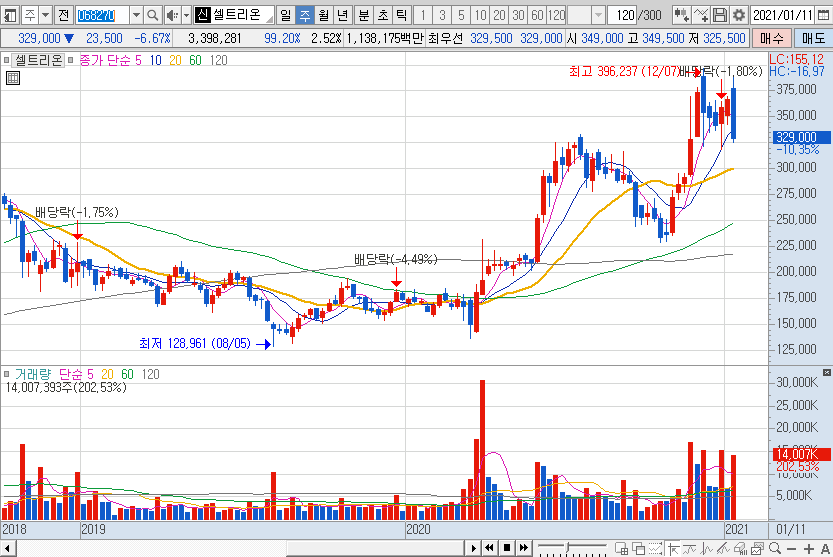Switch chart to yearly period 년

click(x=343, y=15)
